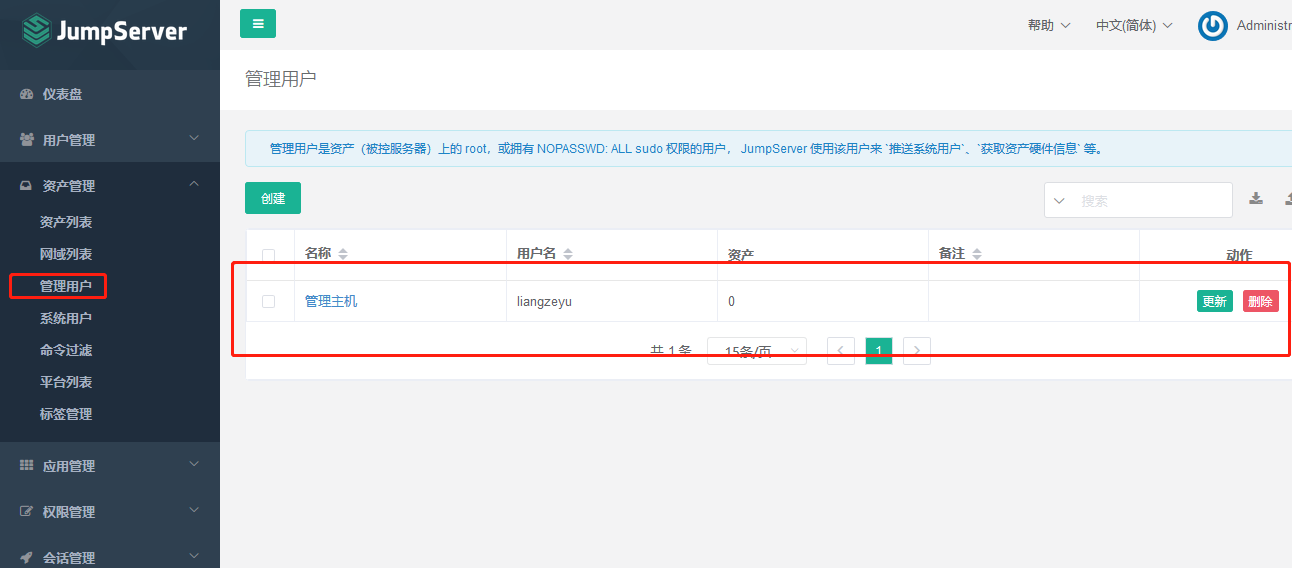The image size is (1292, 568).
Task: Sort by 备注 column sort arrows
Action: (977, 254)
